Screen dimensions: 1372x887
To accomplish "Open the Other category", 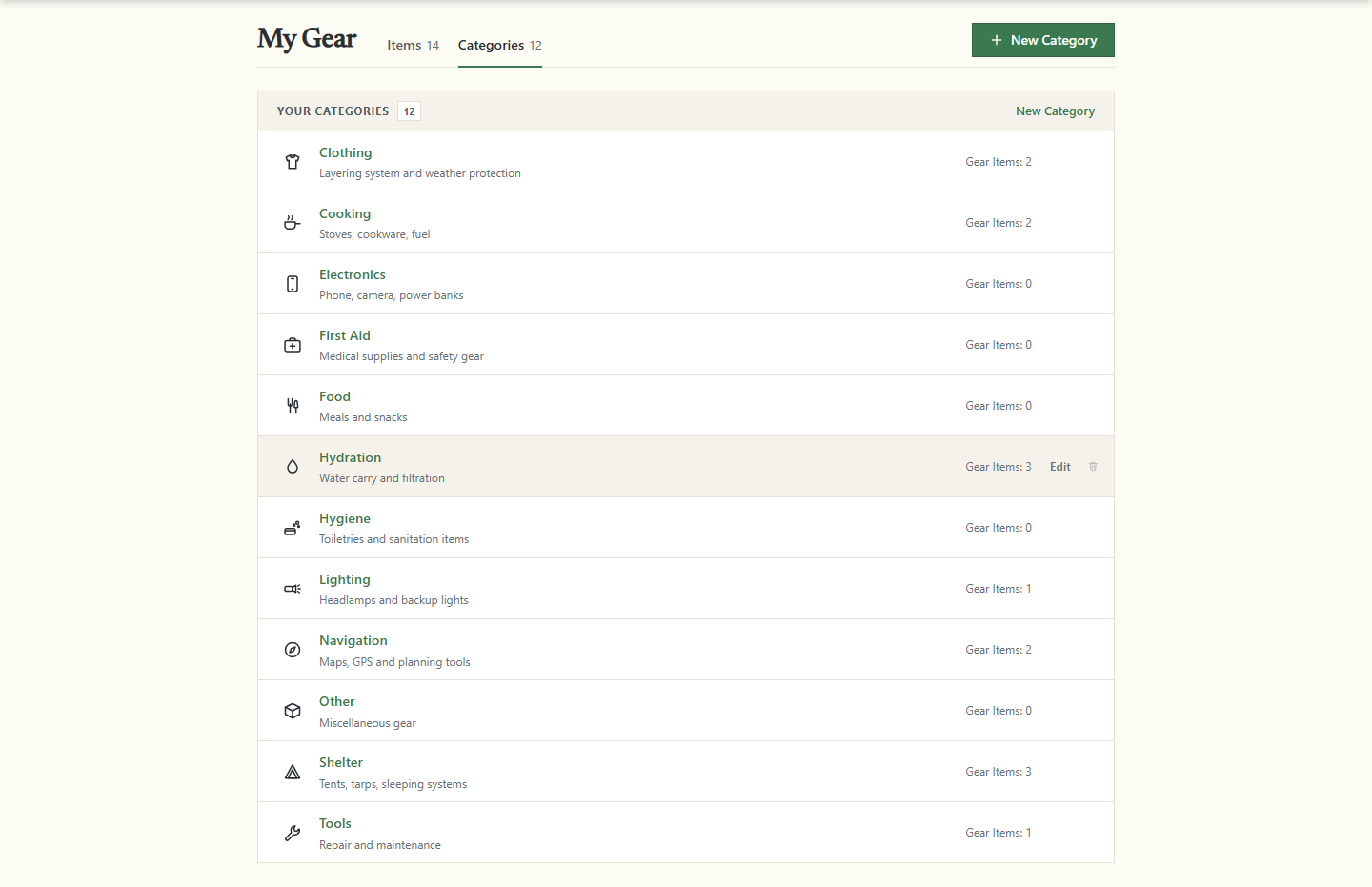I will 337,701.
